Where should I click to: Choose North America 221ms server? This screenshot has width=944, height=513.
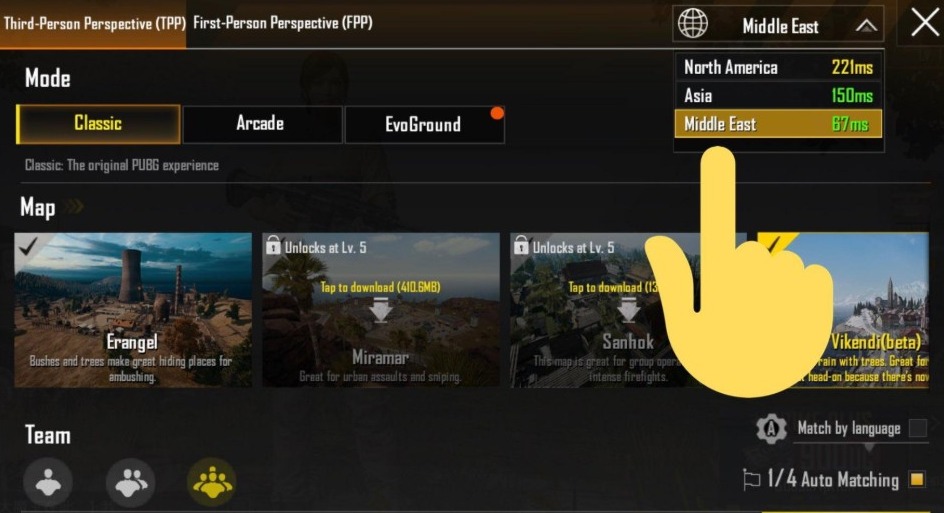pos(778,67)
